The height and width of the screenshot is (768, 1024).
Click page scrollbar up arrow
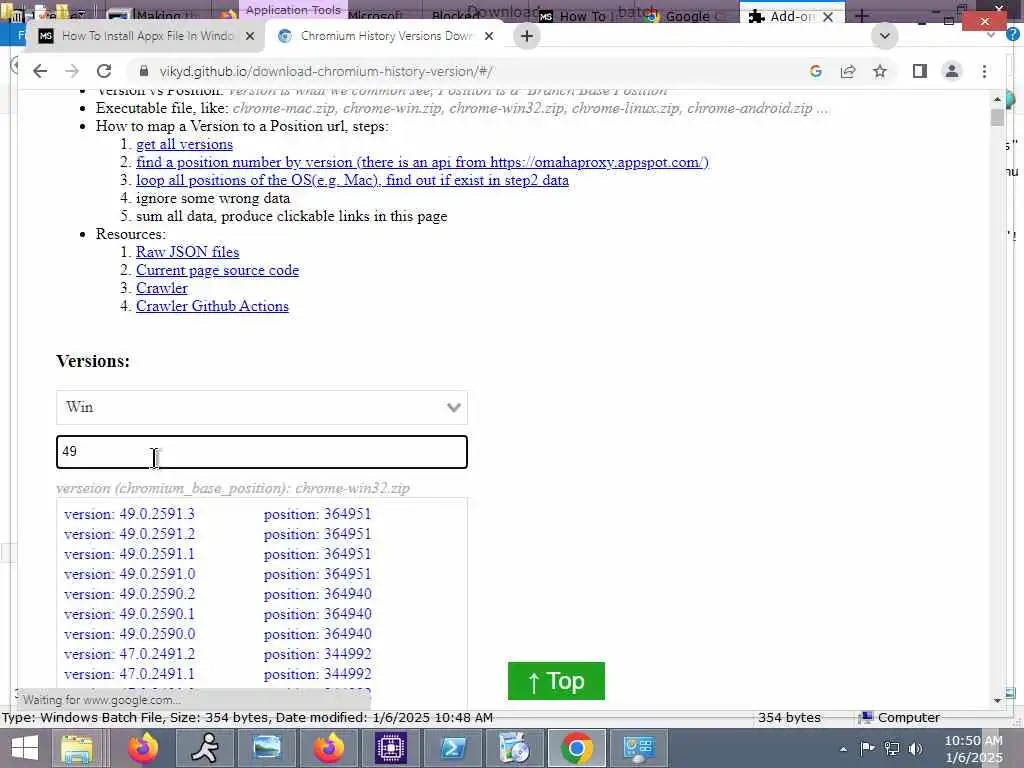(997, 99)
